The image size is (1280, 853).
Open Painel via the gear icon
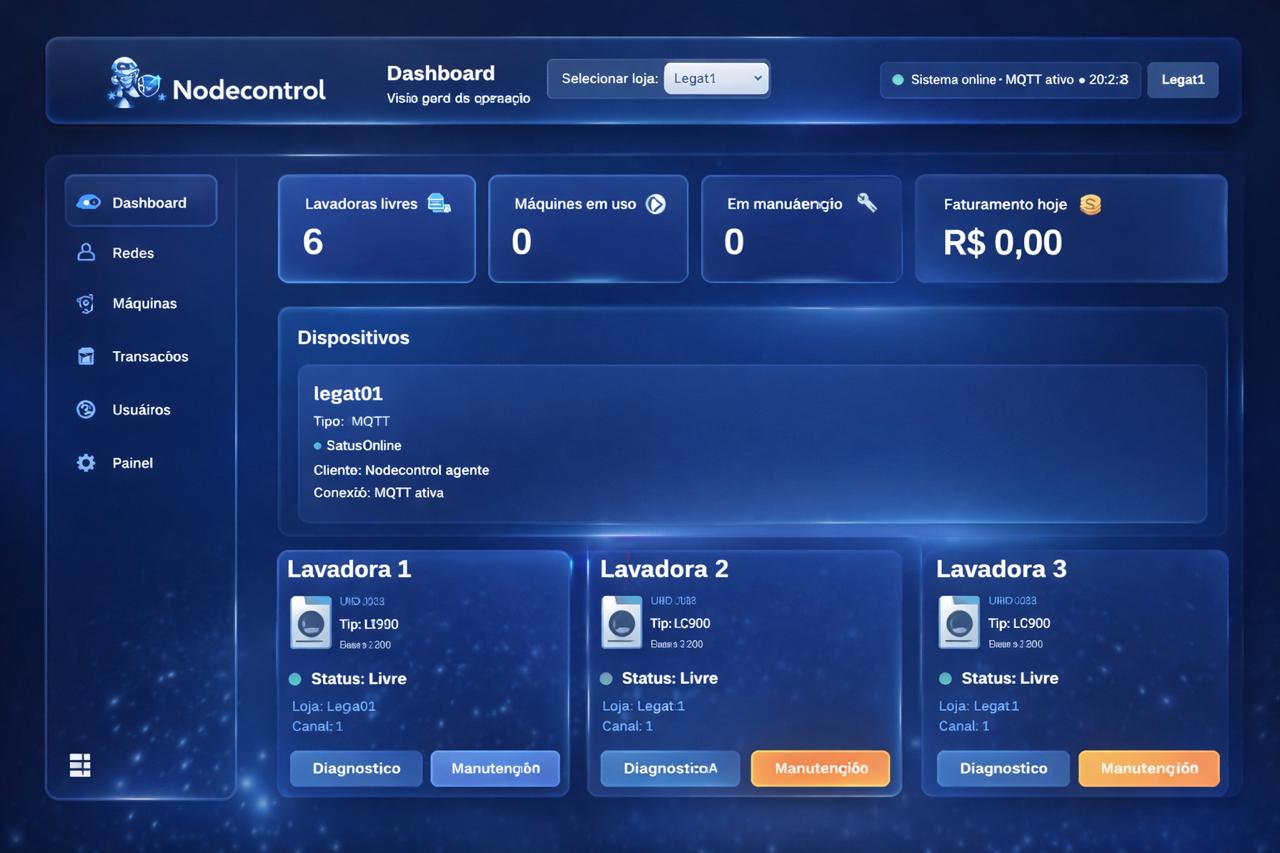[86, 462]
